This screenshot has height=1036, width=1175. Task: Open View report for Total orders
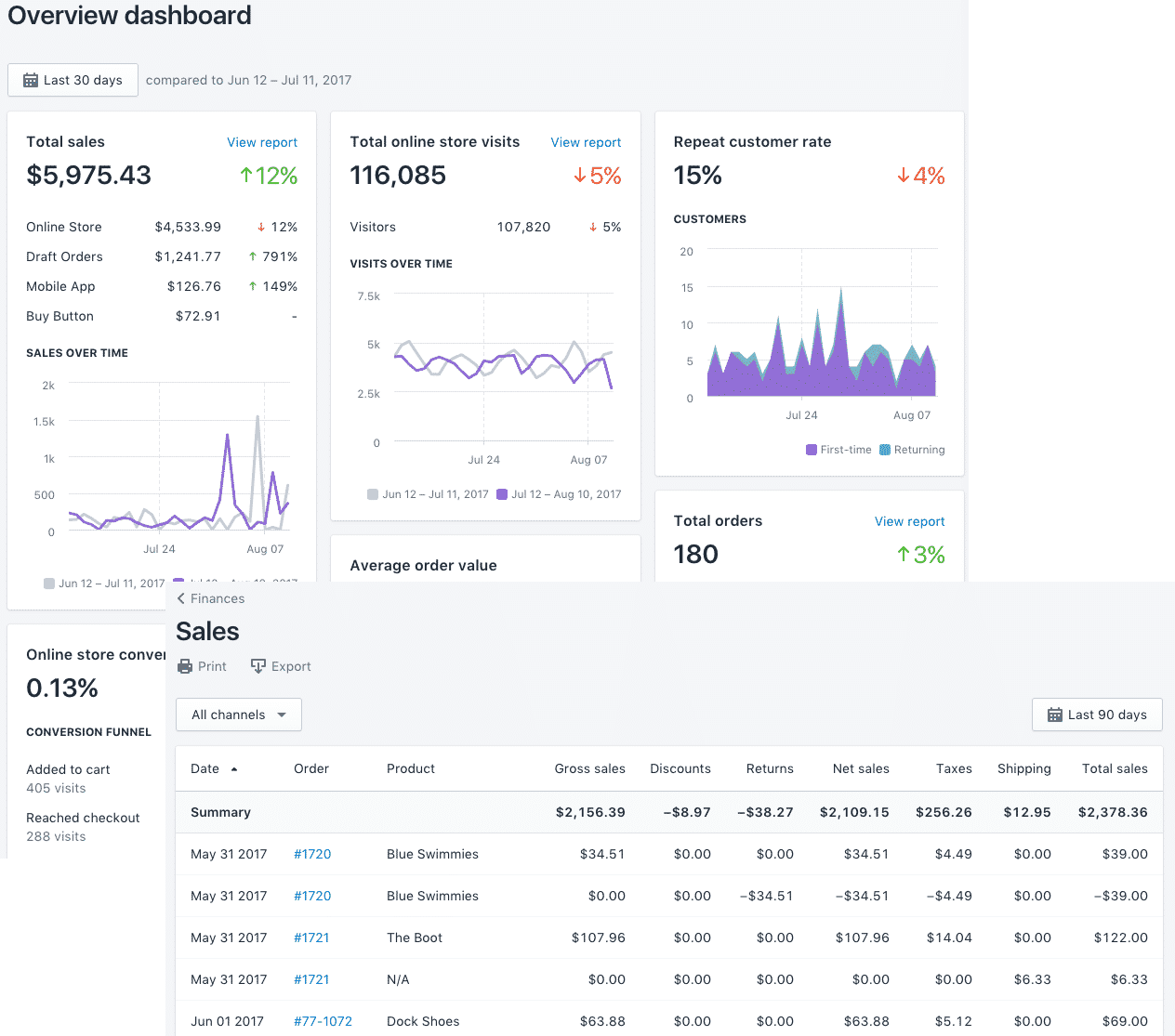tap(909, 521)
